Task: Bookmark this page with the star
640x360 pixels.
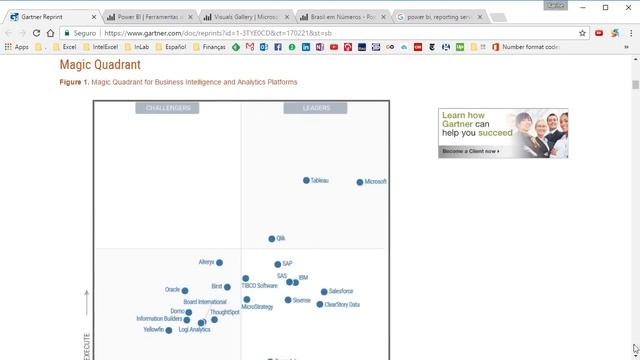Action: pos(582,33)
